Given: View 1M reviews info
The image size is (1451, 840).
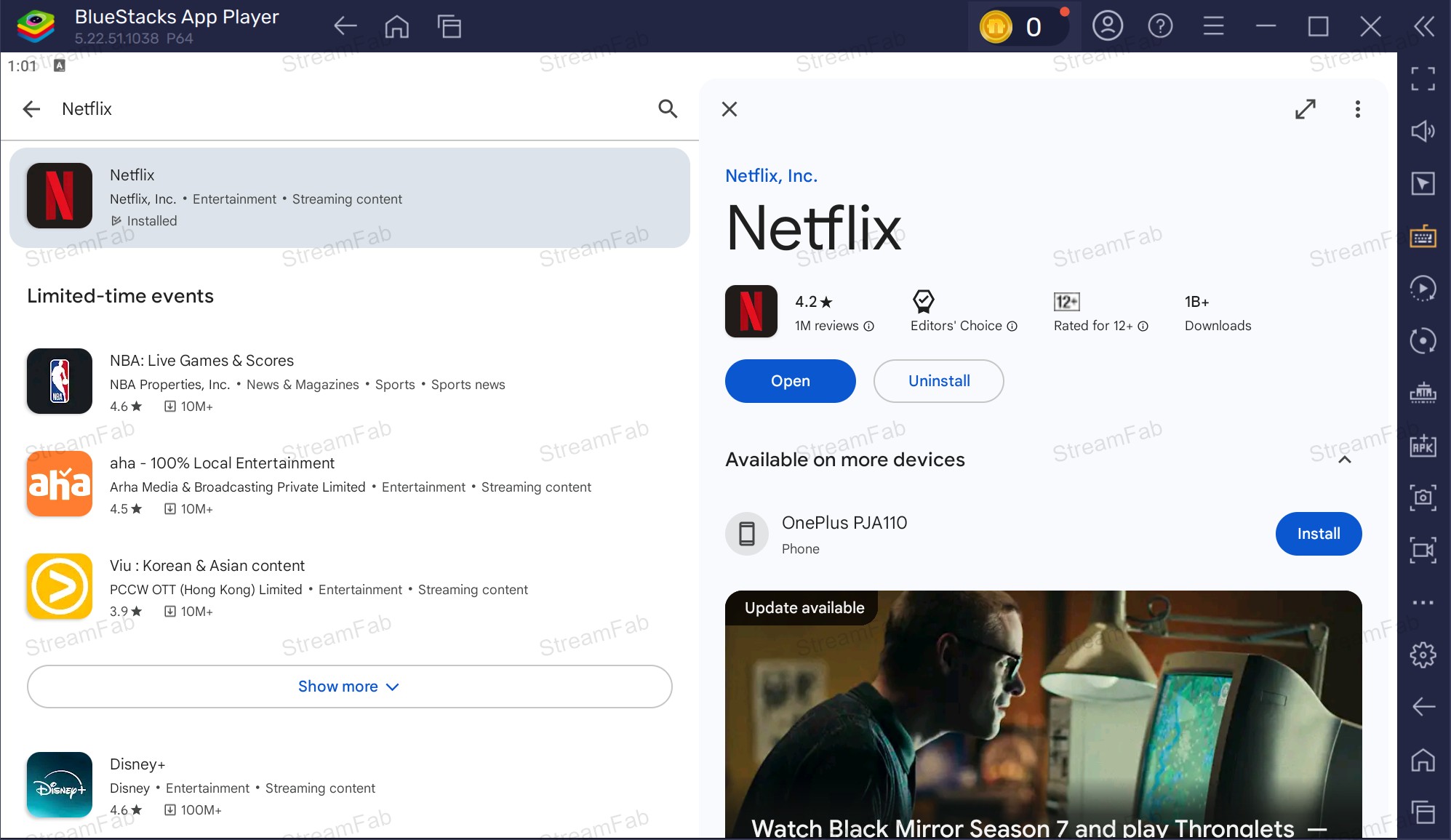Looking at the screenshot, I should click(834, 326).
